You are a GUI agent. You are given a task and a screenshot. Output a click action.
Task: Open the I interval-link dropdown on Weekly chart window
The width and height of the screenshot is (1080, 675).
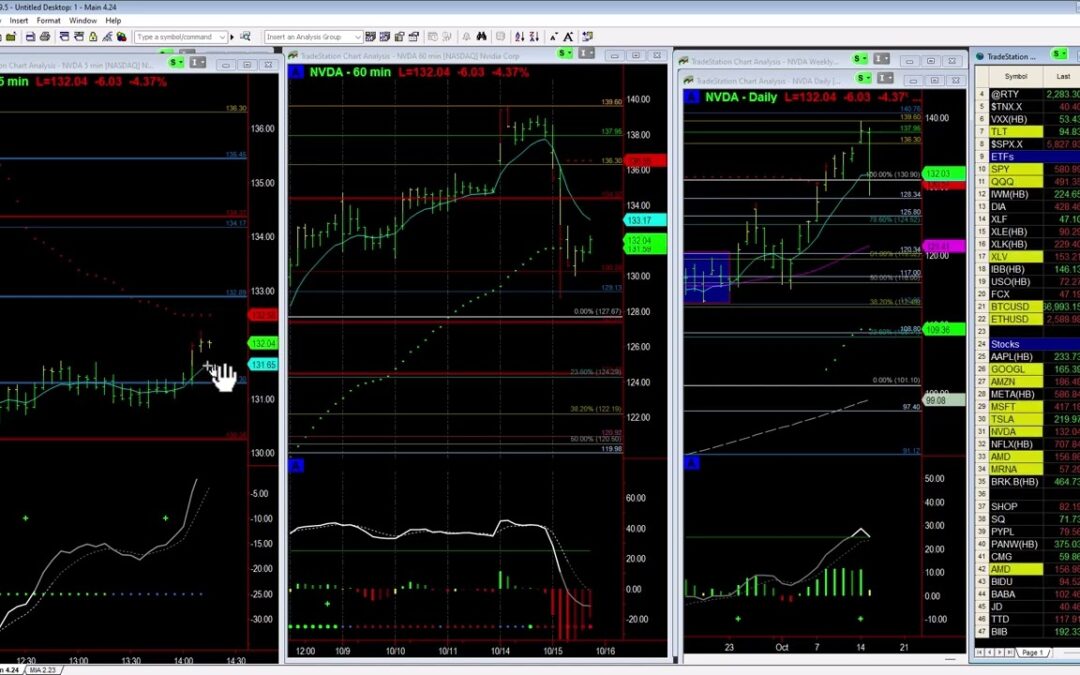[881, 59]
